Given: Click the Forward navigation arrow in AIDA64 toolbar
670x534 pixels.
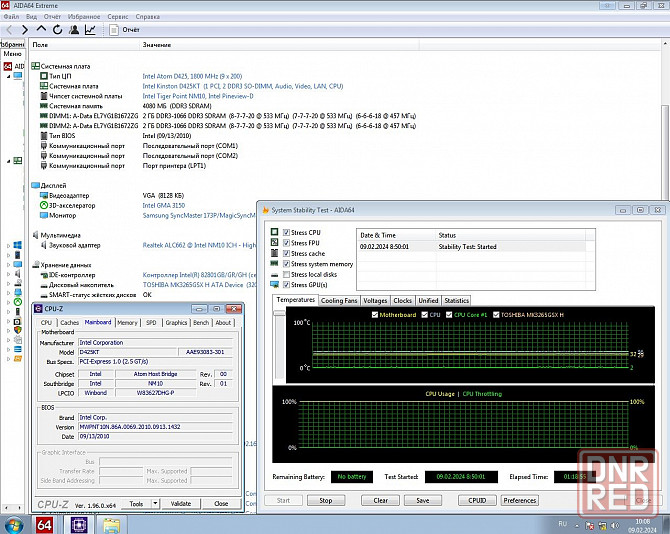Looking at the screenshot, I should pos(25,30).
